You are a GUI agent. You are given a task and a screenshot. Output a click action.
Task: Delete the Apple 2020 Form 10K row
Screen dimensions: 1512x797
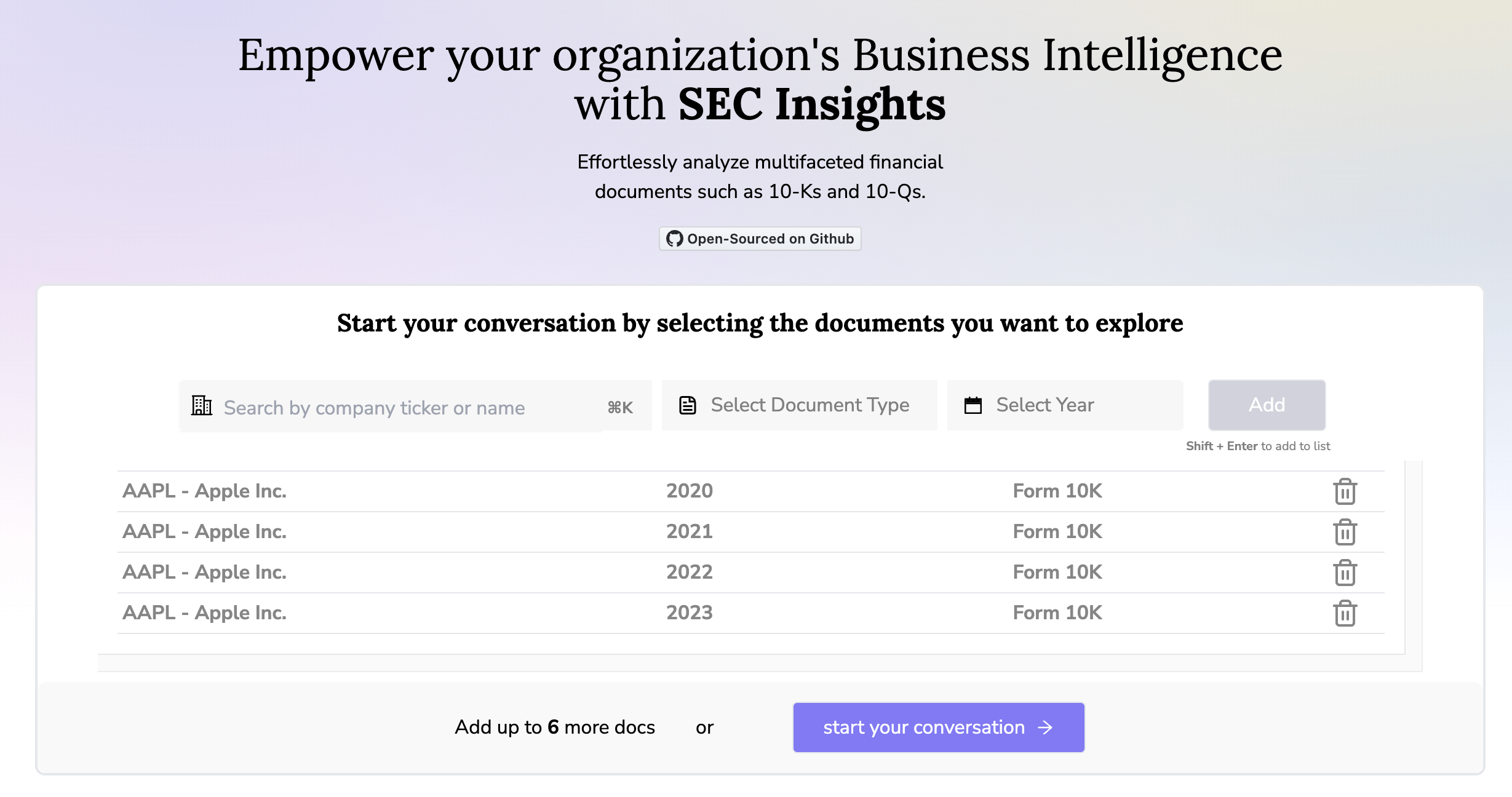[1345, 491]
